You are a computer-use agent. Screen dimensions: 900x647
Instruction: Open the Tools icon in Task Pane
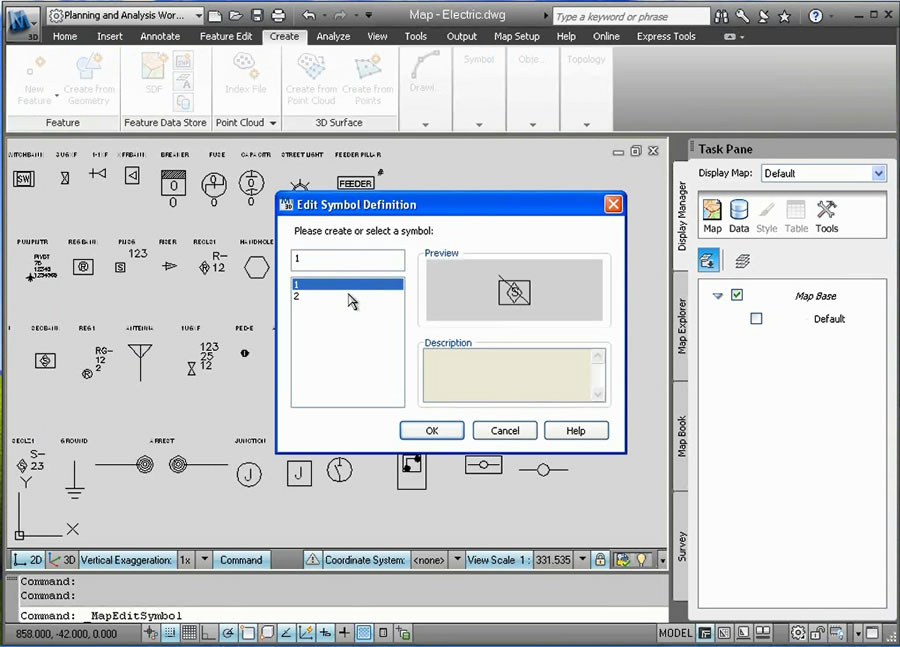tap(827, 216)
